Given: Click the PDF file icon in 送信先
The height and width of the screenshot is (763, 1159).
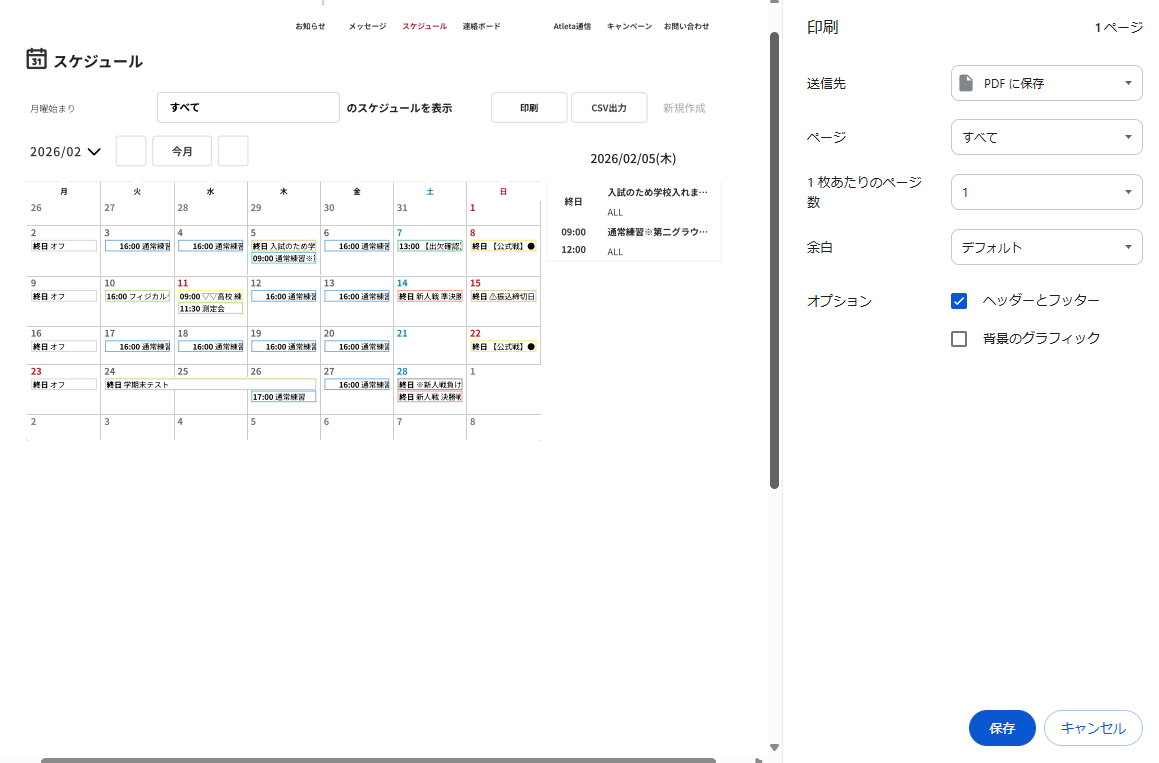Looking at the screenshot, I should pos(966,83).
